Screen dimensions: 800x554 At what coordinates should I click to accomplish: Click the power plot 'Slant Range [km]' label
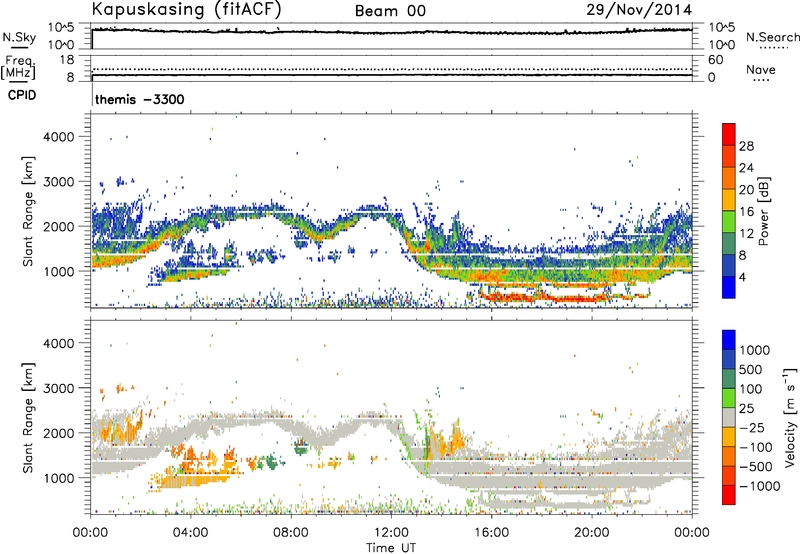pyautogui.click(x=28, y=211)
